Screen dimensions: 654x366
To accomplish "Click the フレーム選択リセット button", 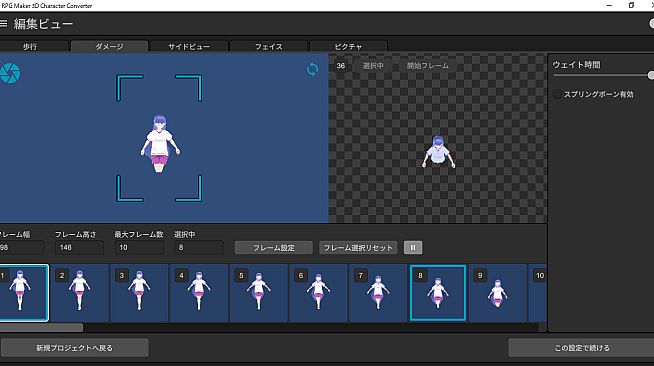I will point(358,248).
